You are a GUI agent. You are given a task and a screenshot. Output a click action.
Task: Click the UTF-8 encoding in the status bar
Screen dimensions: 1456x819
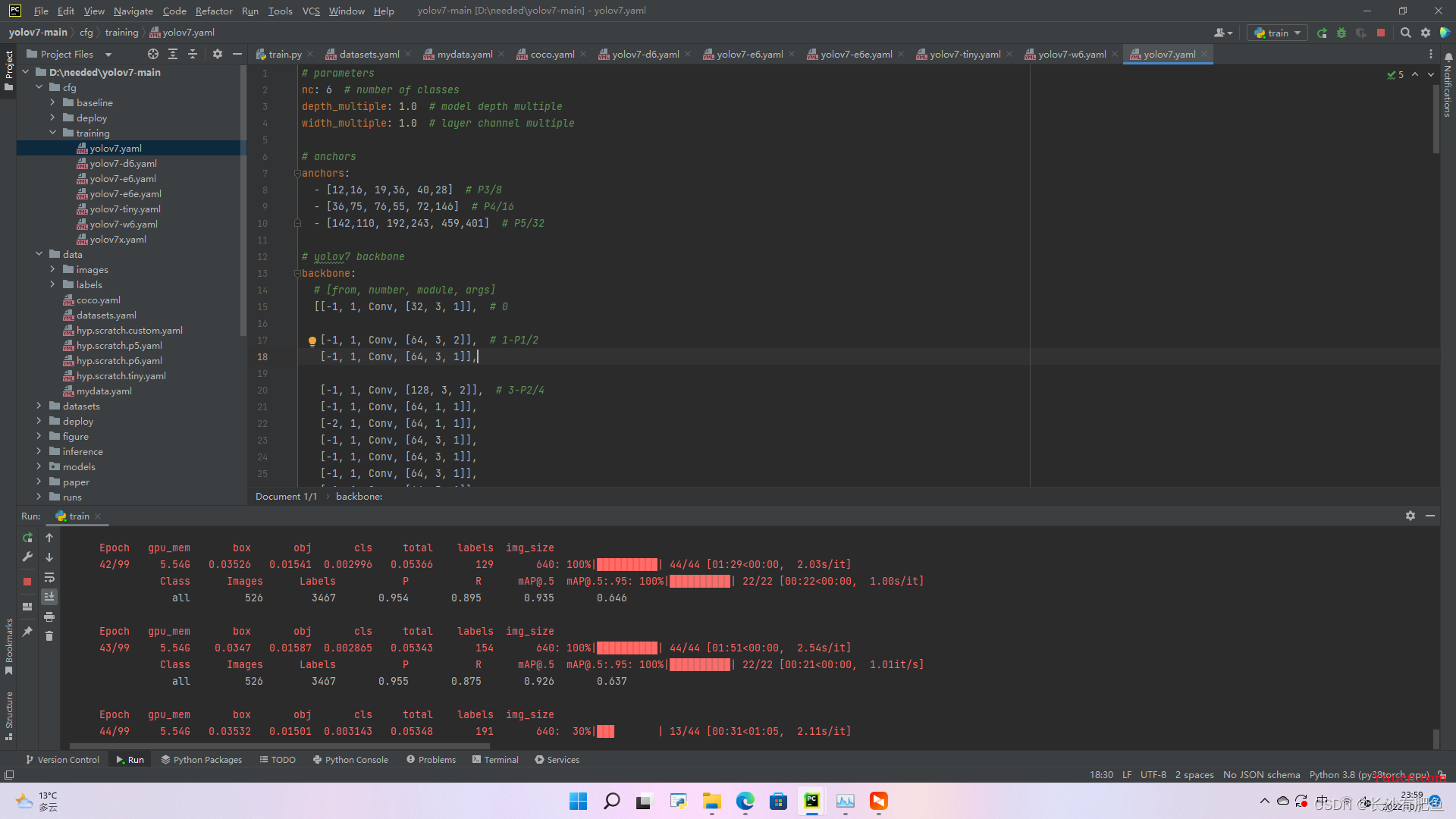(1153, 775)
